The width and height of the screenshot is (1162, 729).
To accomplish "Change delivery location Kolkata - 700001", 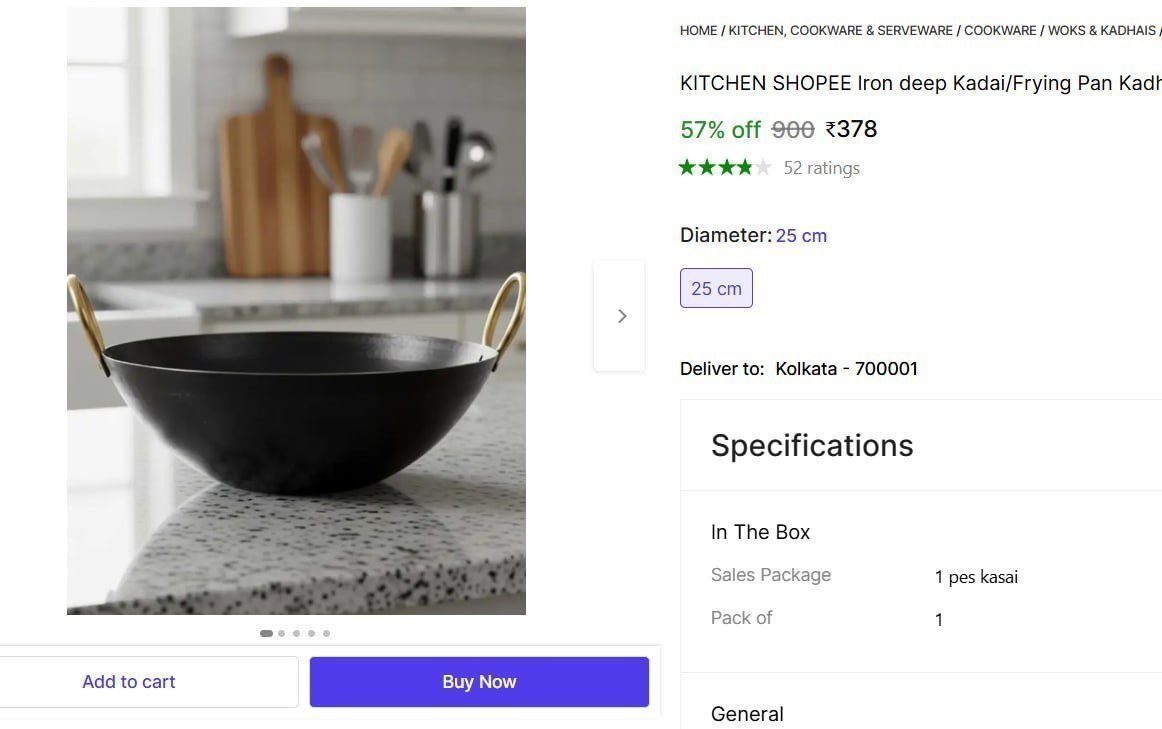I will coord(846,369).
